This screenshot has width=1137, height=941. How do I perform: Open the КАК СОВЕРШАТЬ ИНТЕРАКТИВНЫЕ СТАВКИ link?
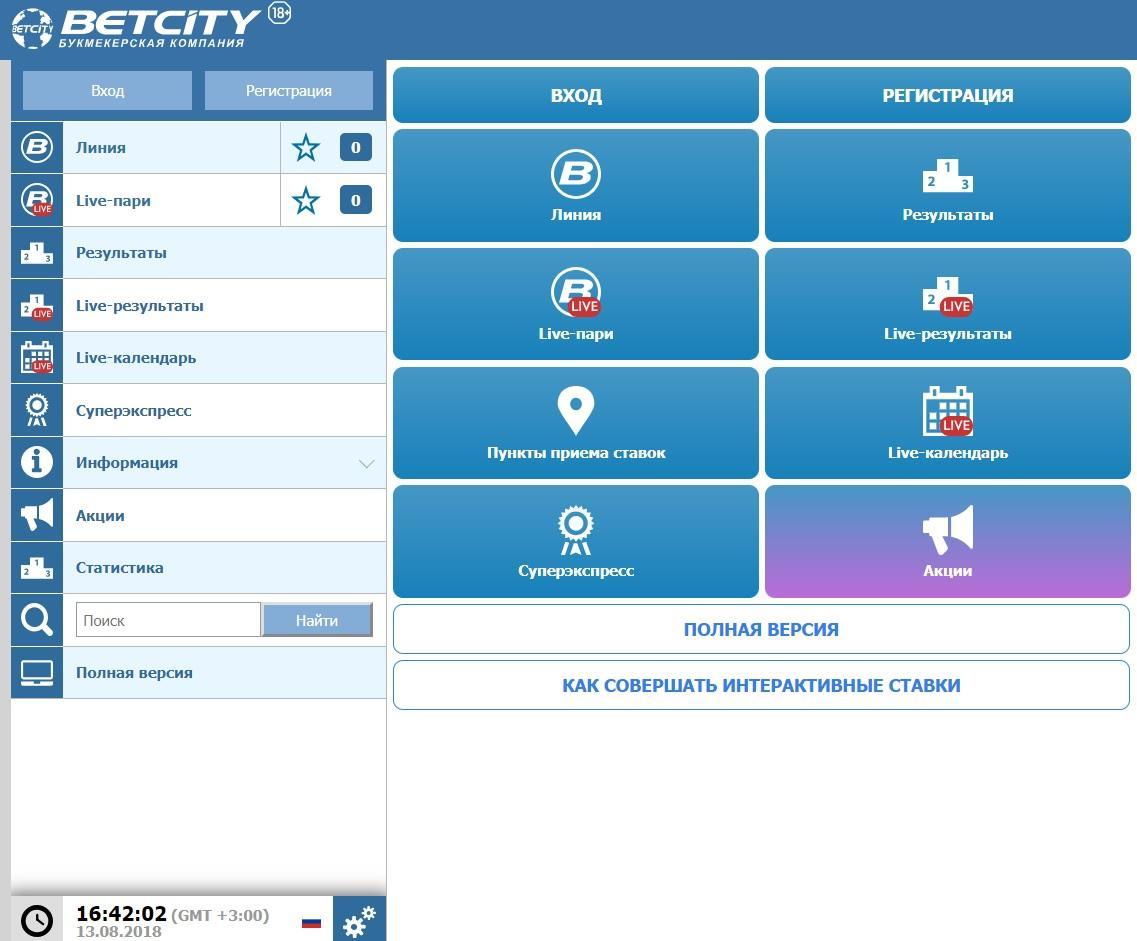761,686
